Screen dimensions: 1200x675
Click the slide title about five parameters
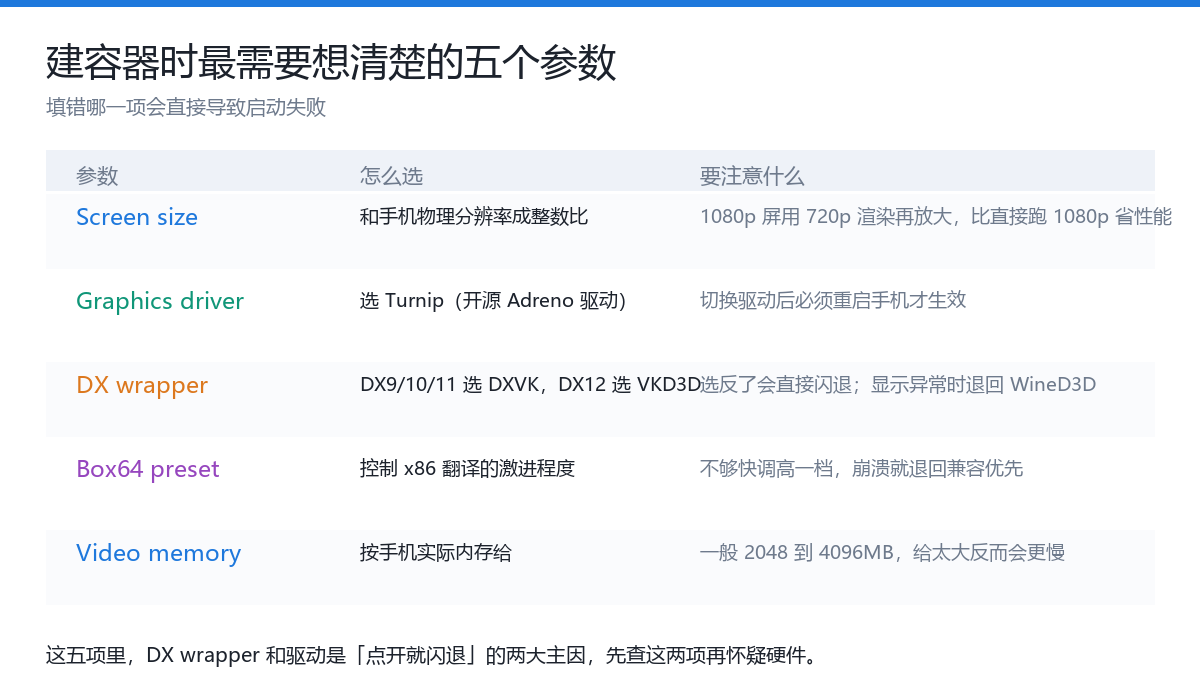331,62
